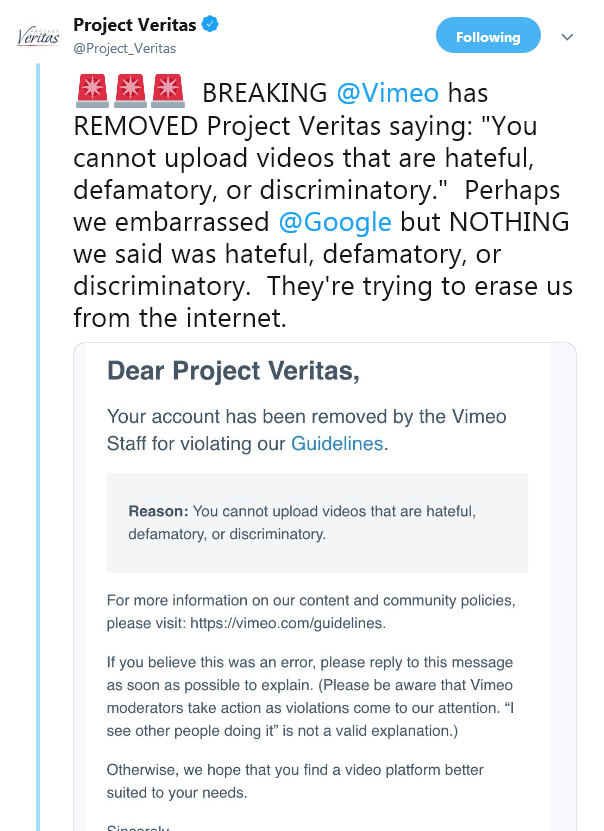This screenshot has height=831, width=604.
Task: Click the Project Veritas logo avatar
Action: (x=37, y=36)
